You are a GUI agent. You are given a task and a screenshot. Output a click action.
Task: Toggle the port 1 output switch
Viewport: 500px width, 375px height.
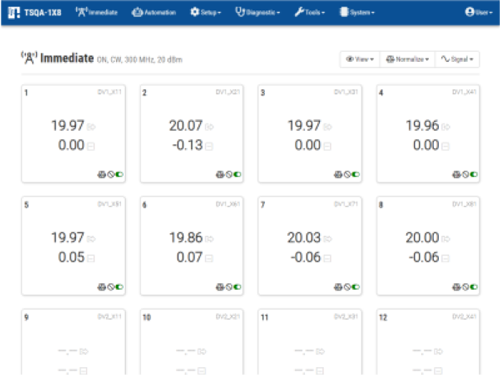(x=119, y=174)
